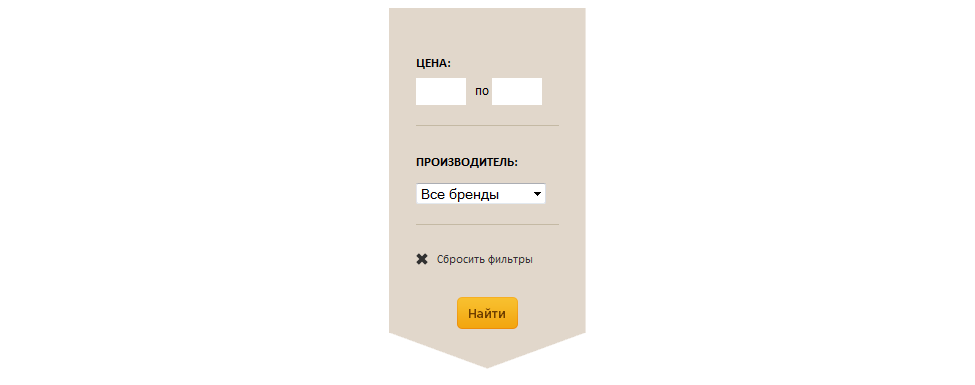Clear filters using the black cross icon
Image resolution: width=975 pixels, height=385 pixels.
click(x=422, y=259)
